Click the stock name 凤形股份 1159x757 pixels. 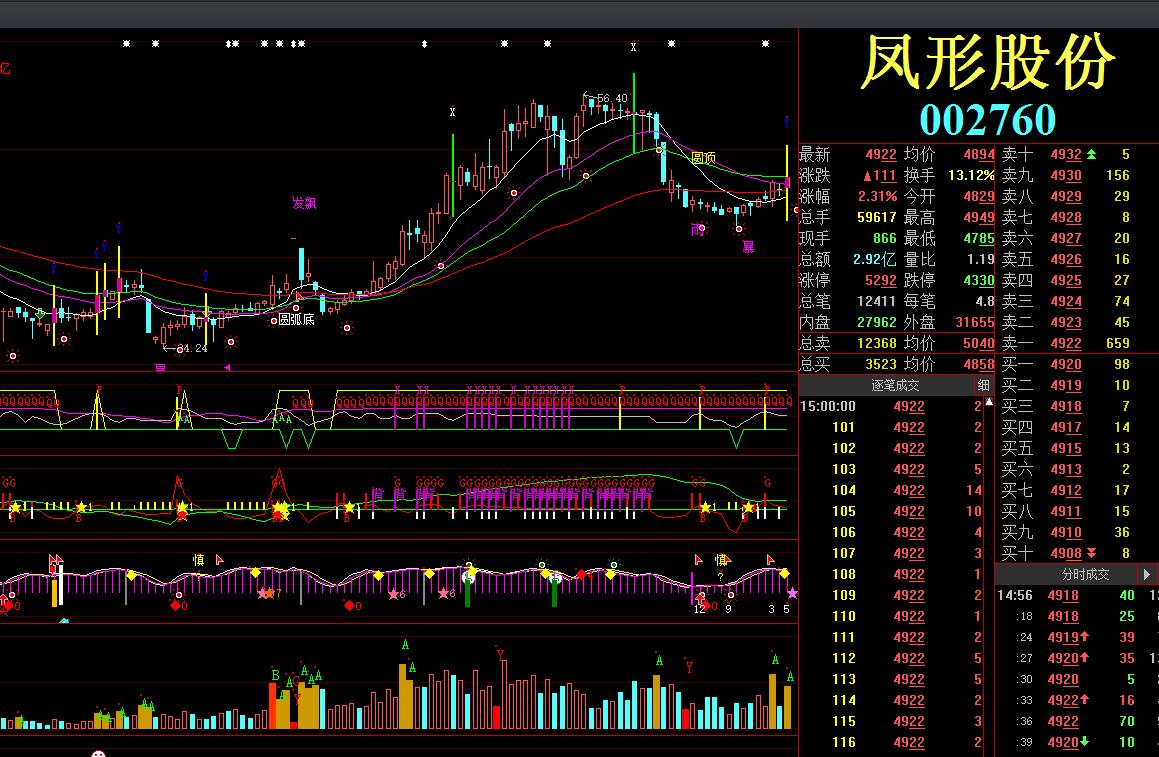click(x=988, y=63)
